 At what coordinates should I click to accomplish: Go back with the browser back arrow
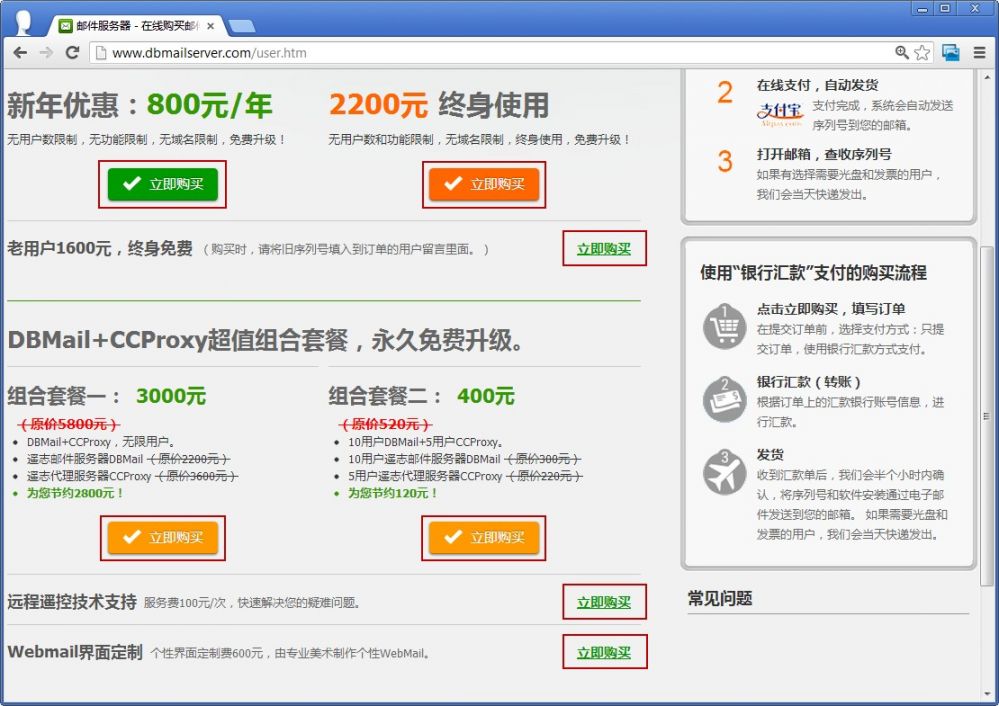coord(20,53)
